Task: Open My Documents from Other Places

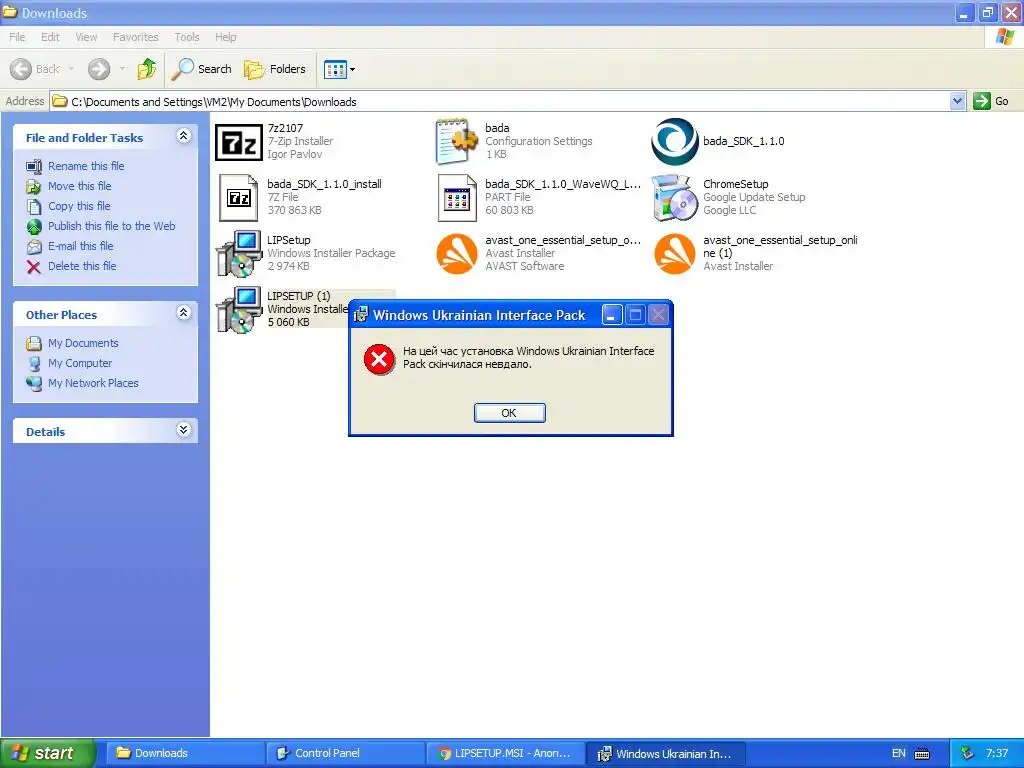Action: pos(84,343)
